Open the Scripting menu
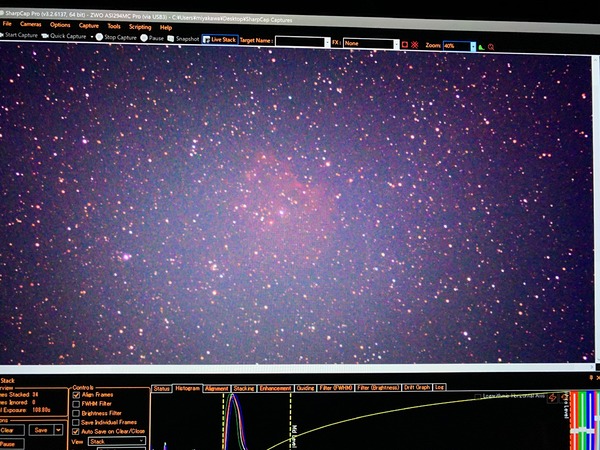Viewport: 600px width, 450px height. click(x=140, y=27)
